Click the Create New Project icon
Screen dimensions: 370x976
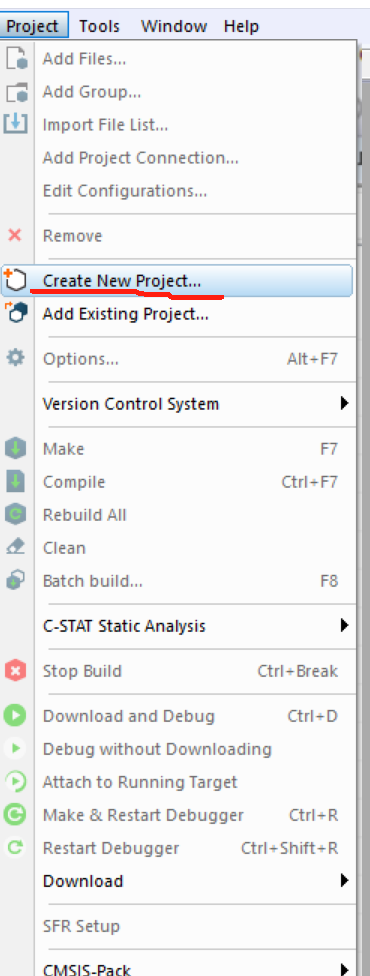pos(14,281)
